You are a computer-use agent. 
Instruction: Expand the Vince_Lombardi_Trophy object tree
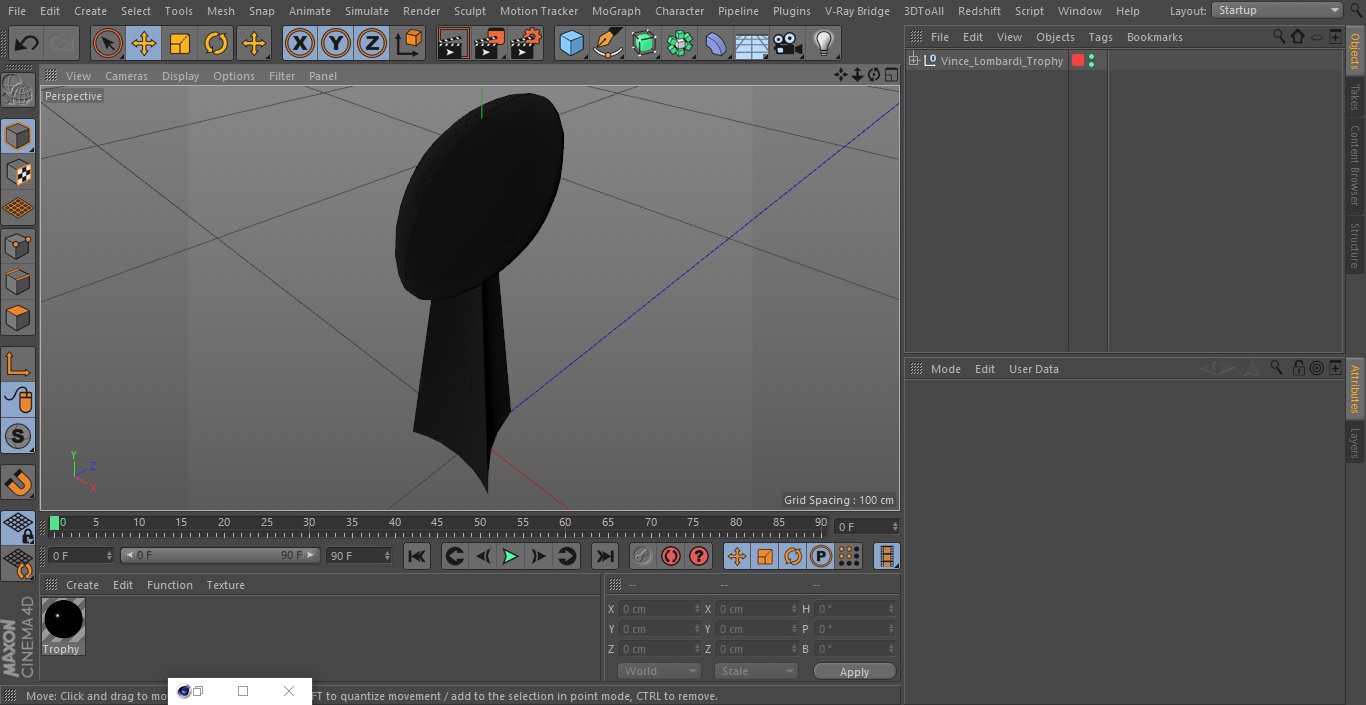click(x=914, y=61)
